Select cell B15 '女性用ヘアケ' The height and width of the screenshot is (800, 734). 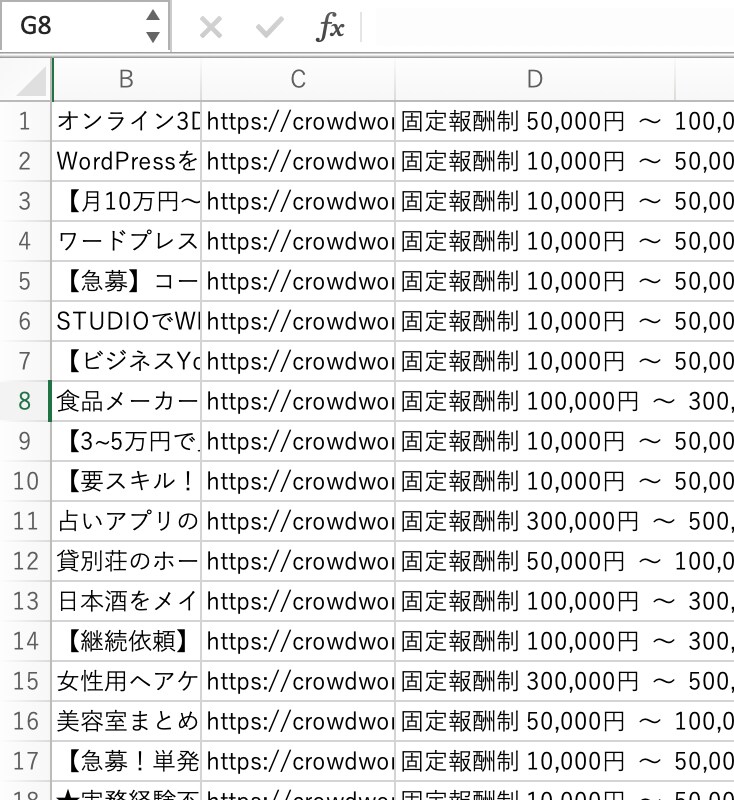(126, 681)
